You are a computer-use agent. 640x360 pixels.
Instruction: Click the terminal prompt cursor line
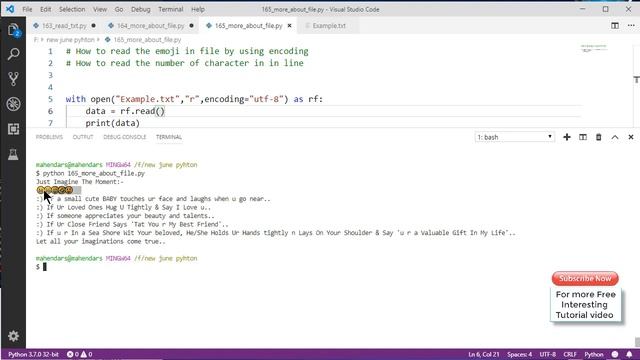point(41,267)
